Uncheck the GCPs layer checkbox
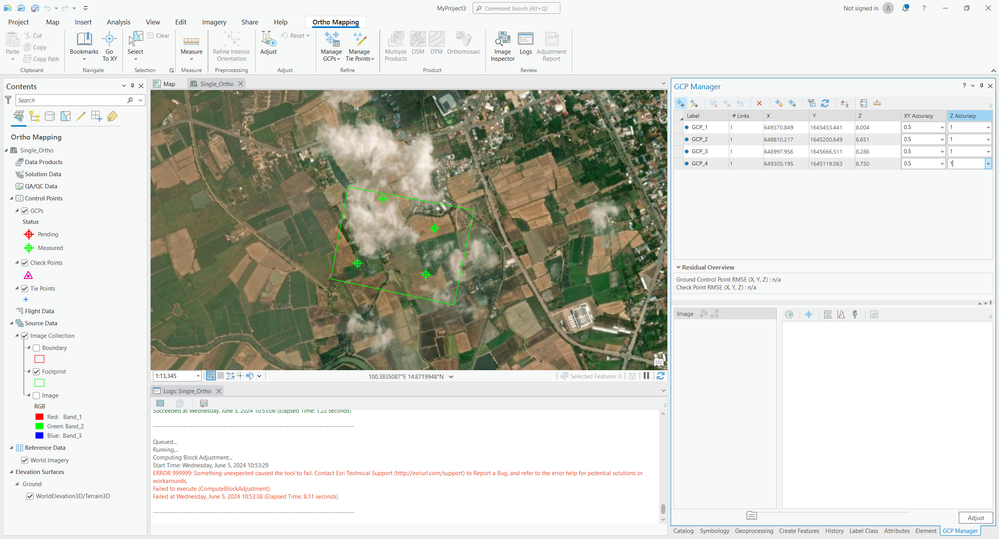The height and width of the screenshot is (539, 999). [25, 211]
